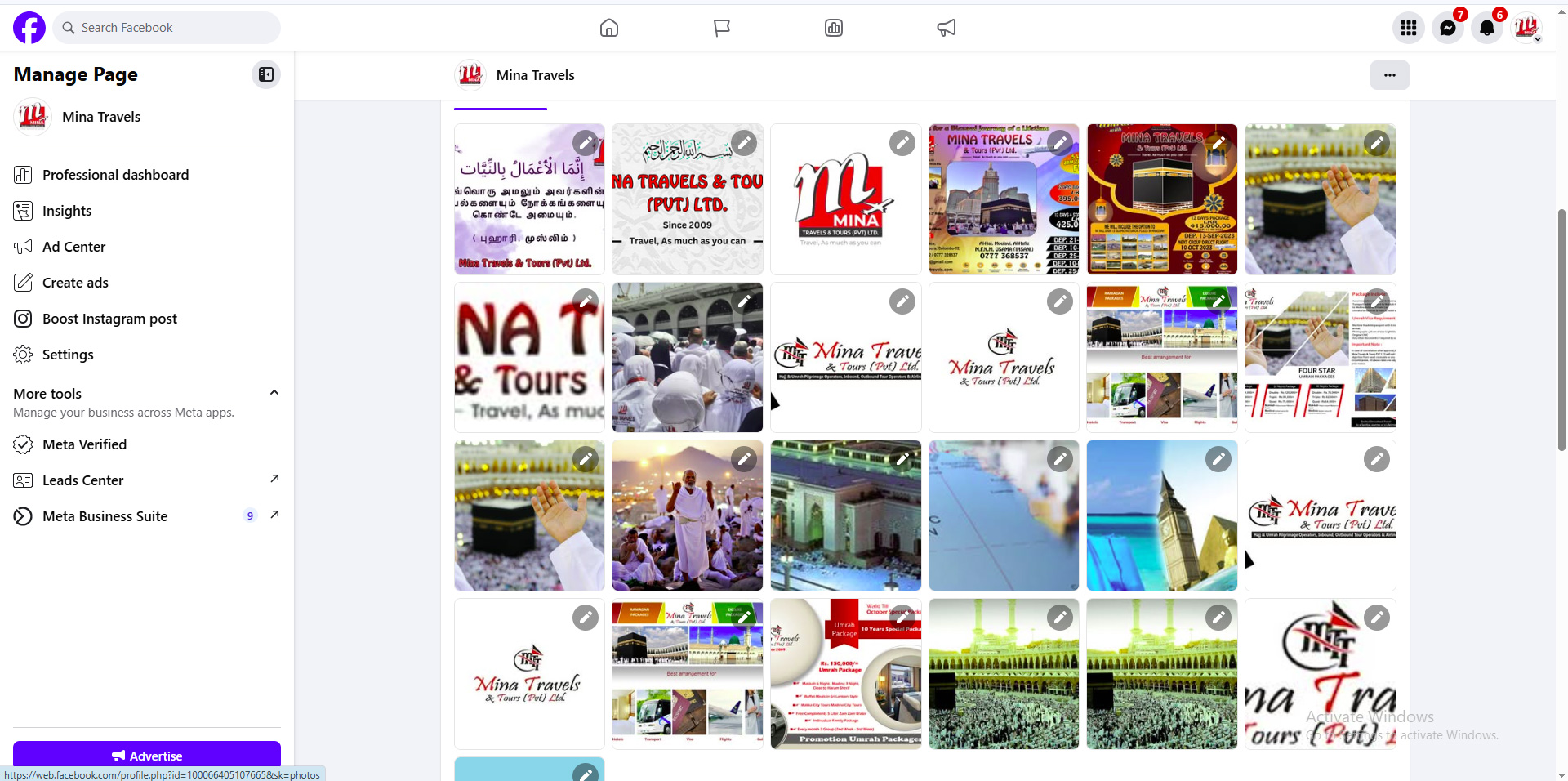
Task: Open Meta Business Suite link
Action: [105, 516]
